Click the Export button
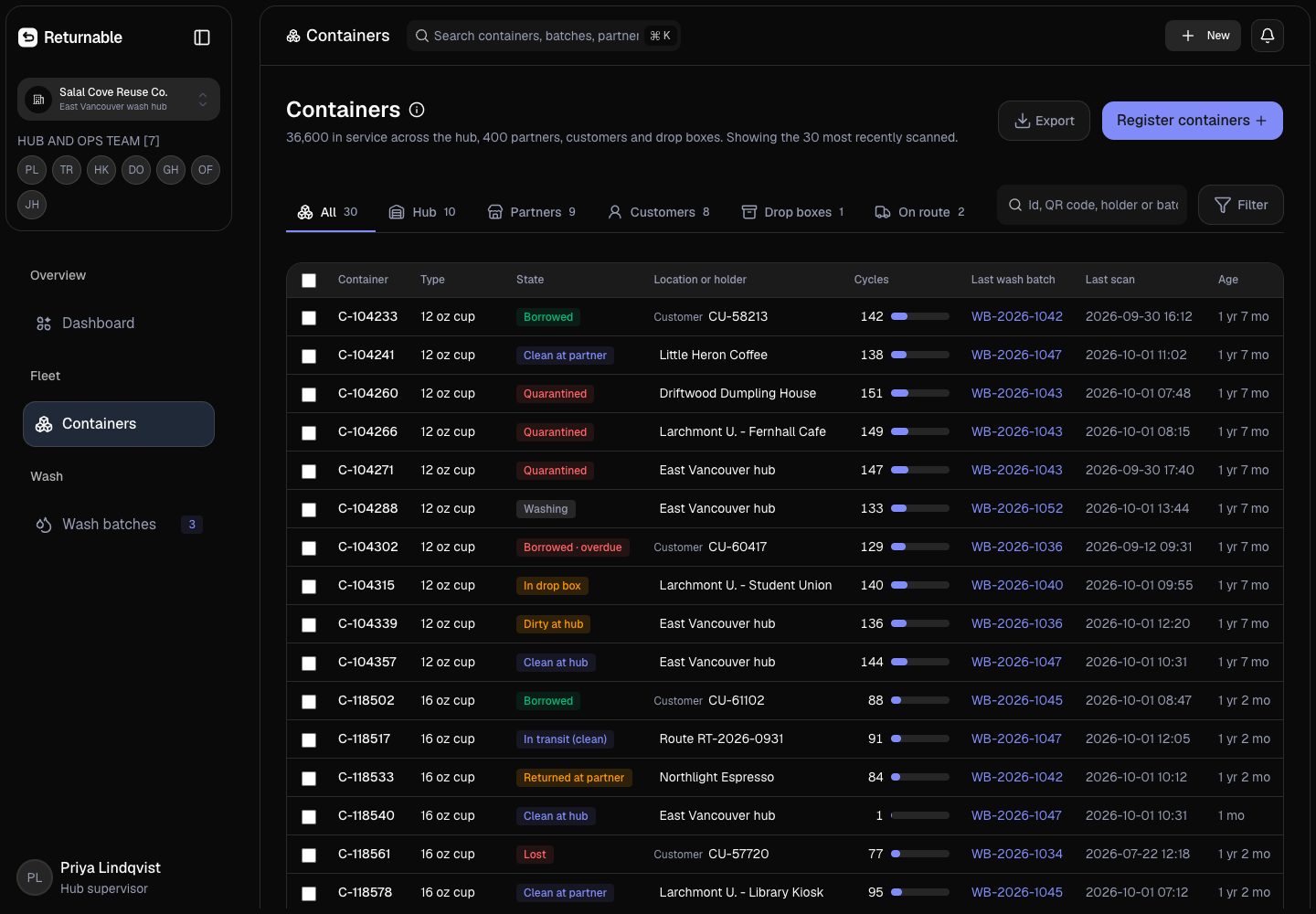This screenshot has height=914, width=1316. 1044,121
